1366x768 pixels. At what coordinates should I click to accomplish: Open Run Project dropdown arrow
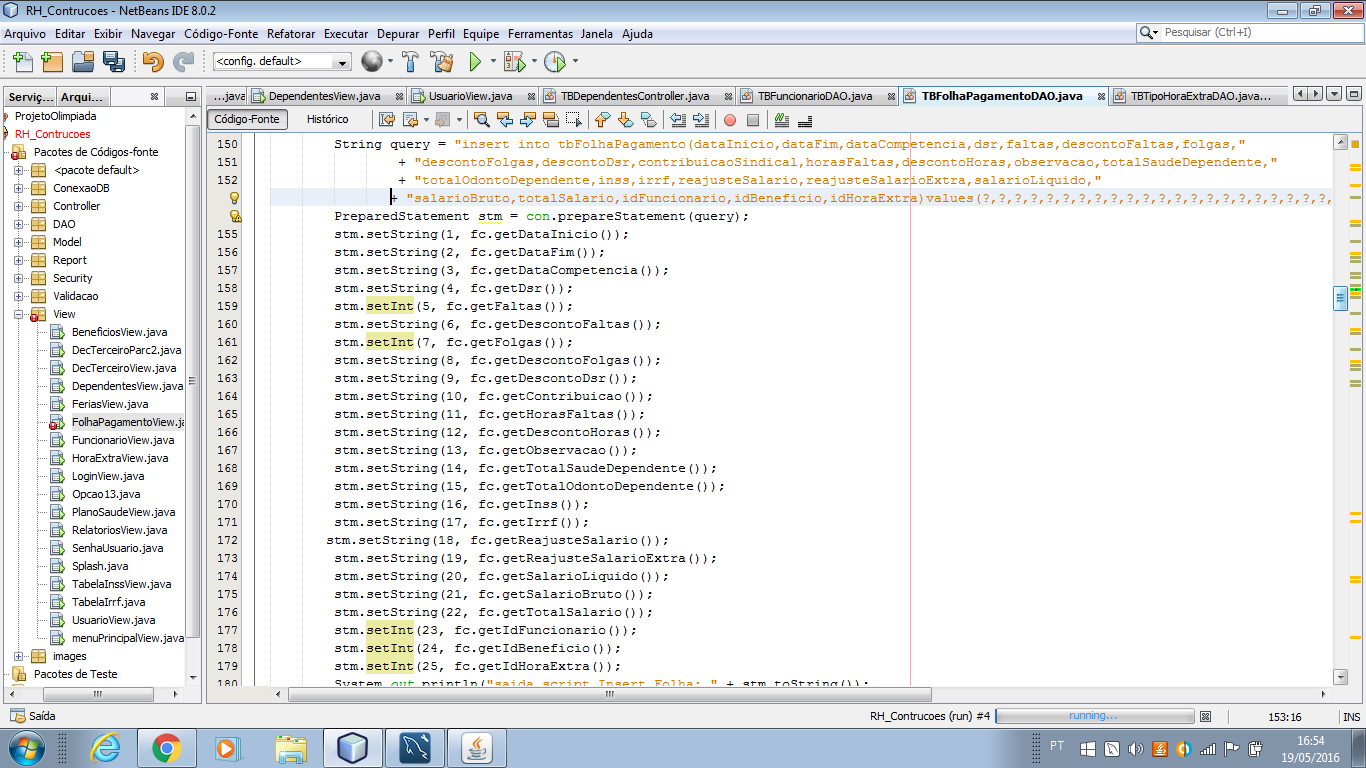coord(494,62)
